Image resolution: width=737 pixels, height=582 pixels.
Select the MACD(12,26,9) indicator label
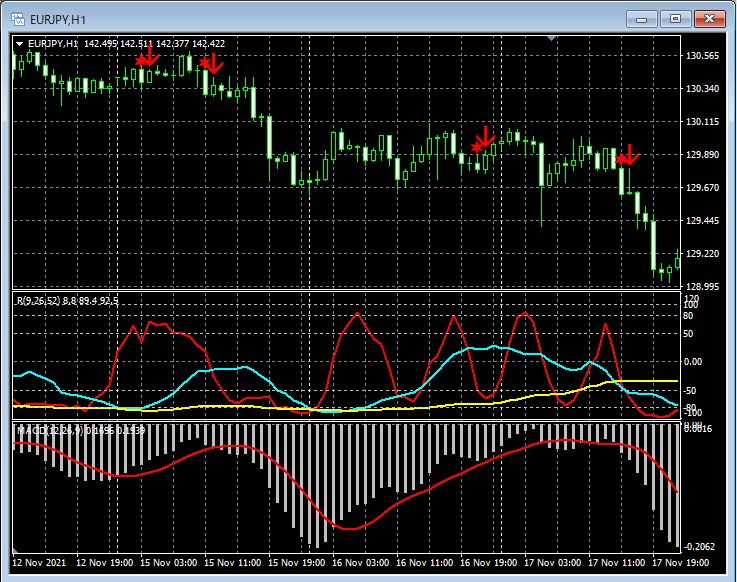(x=48, y=430)
